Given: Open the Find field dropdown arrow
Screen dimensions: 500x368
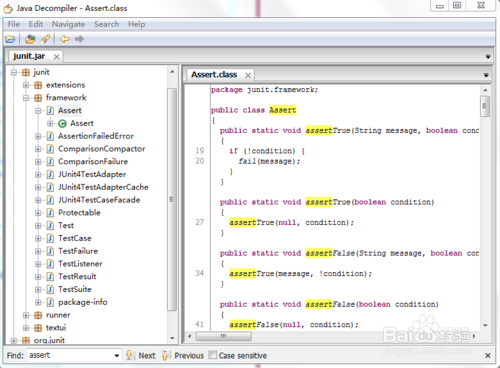Looking at the screenshot, I should tap(117, 356).
